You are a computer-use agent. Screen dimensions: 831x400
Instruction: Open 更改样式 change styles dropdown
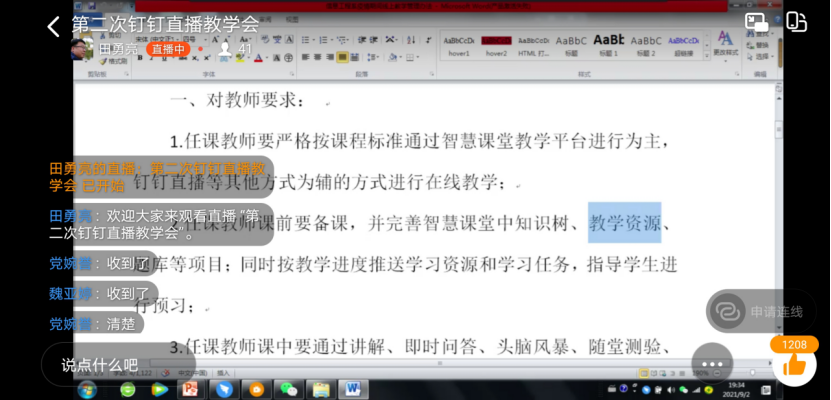pos(726,45)
